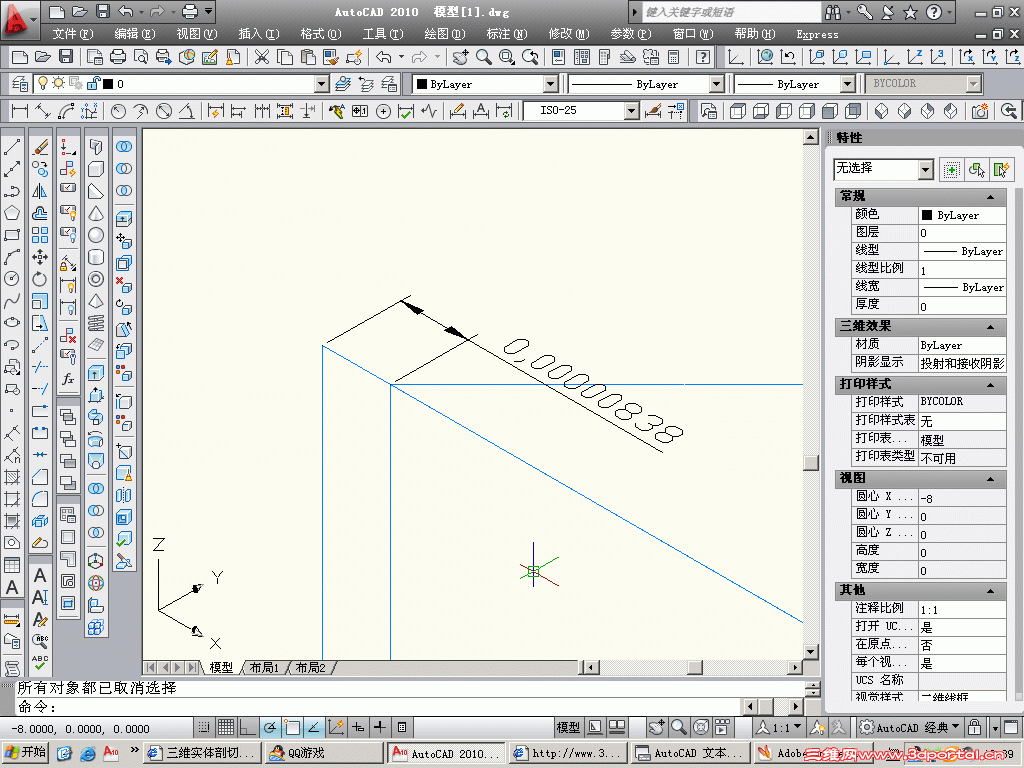The image size is (1024, 768).
Task: Click the vertical scrollbar down arrow of drawing area
Action: point(810,652)
